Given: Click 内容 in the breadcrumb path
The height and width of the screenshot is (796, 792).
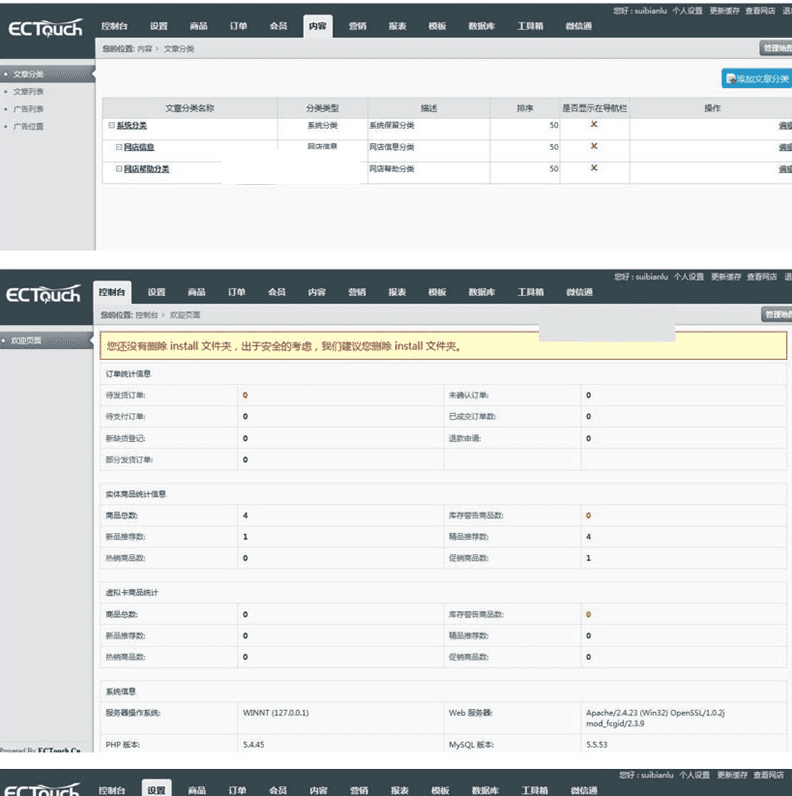Looking at the screenshot, I should 145,49.
